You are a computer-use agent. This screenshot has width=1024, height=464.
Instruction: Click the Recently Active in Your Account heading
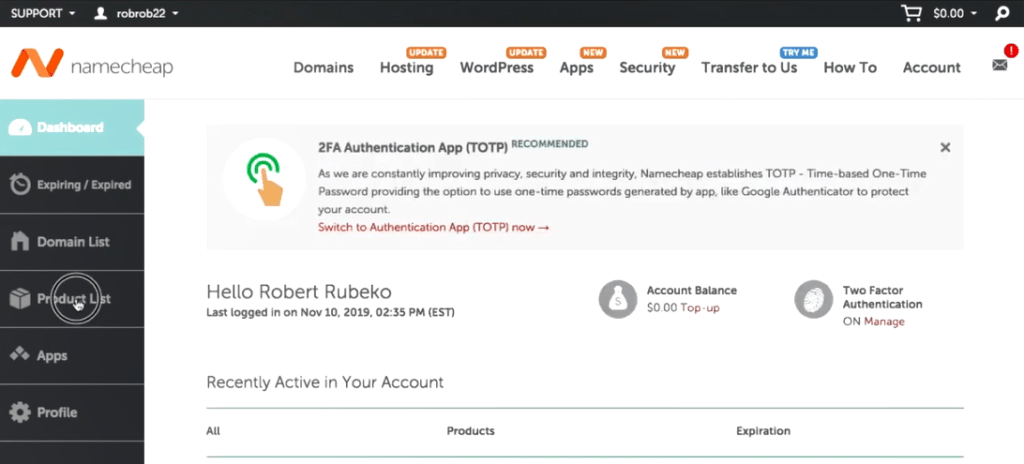tap(325, 382)
